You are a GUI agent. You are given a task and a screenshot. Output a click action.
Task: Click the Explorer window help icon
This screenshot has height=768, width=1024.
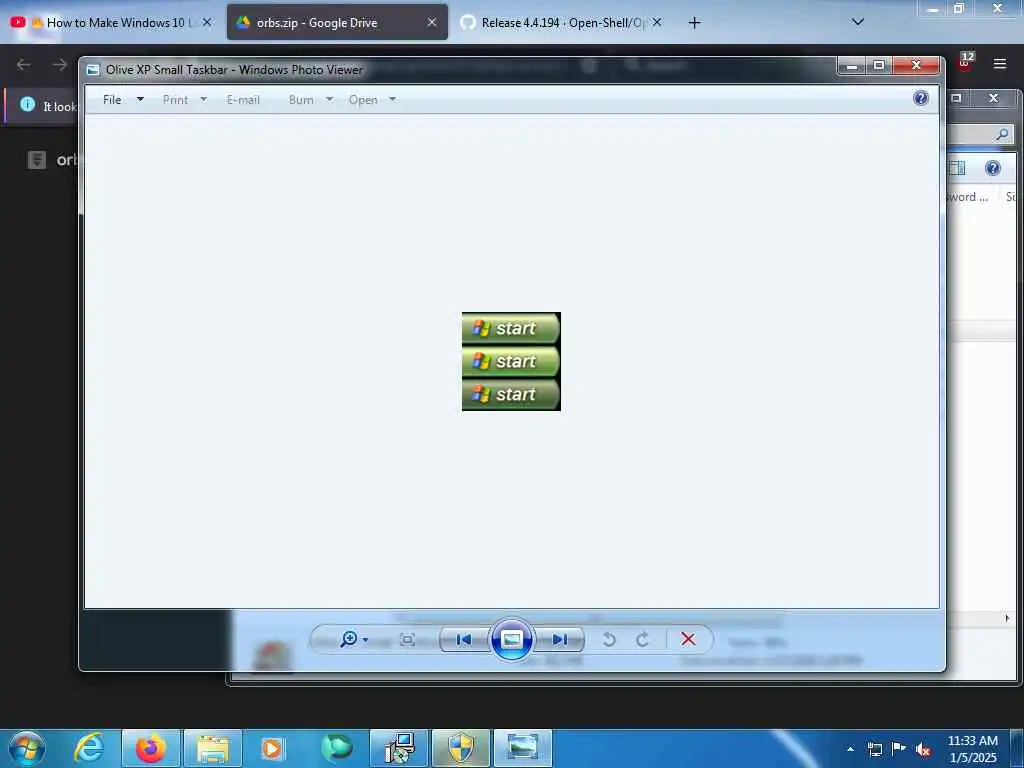[993, 168]
